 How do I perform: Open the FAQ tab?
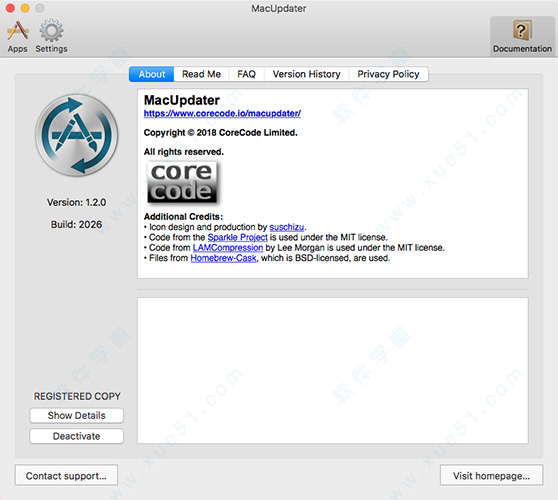(x=246, y=74)
